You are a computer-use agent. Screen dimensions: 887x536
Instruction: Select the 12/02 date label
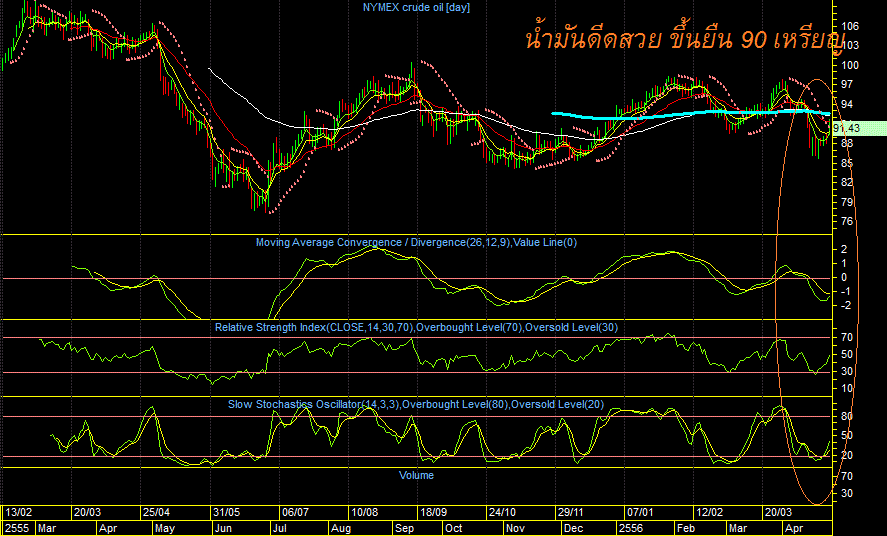click(709, 512)
